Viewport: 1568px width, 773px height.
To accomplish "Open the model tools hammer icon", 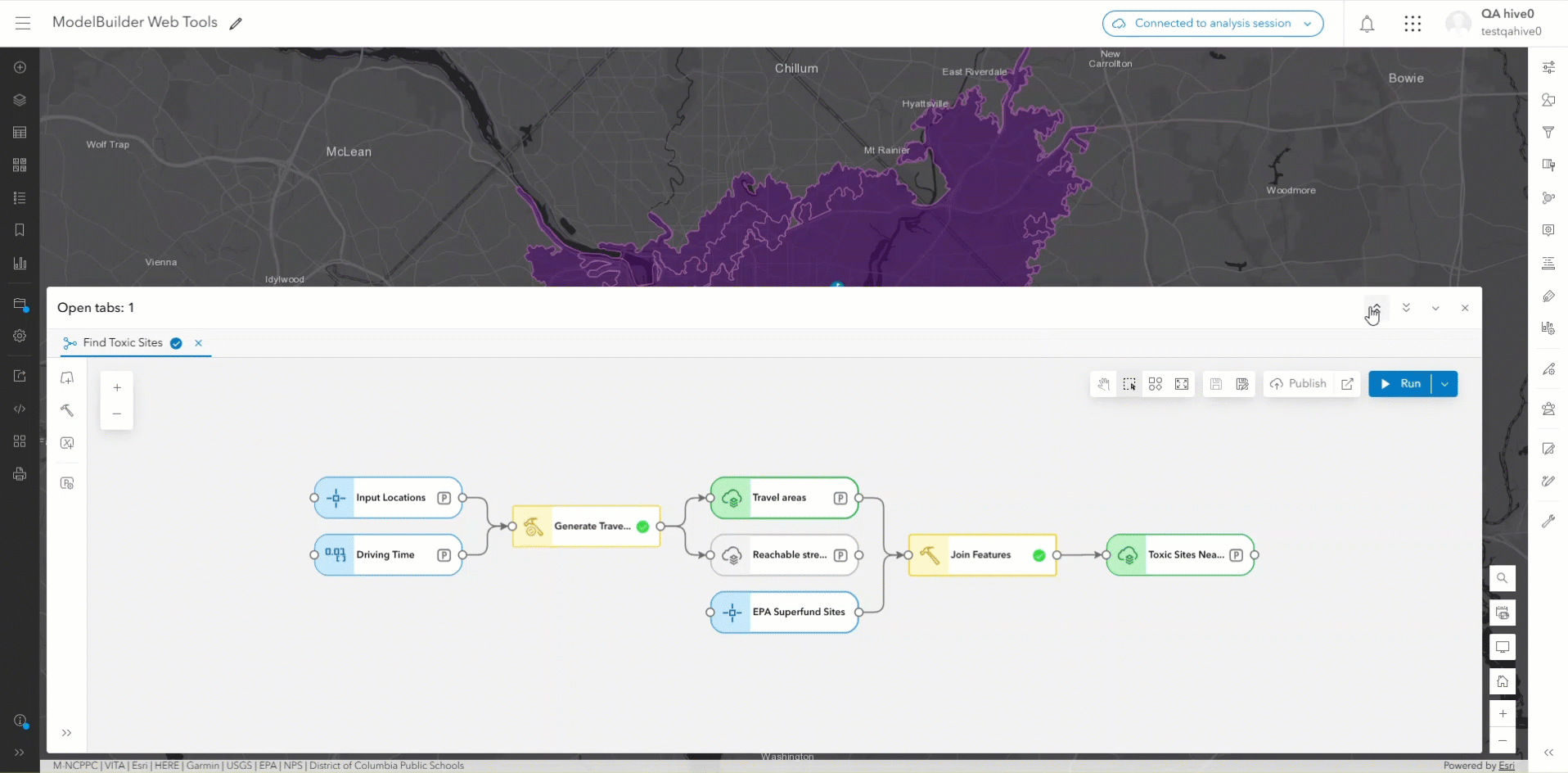I will pos(67,410).
